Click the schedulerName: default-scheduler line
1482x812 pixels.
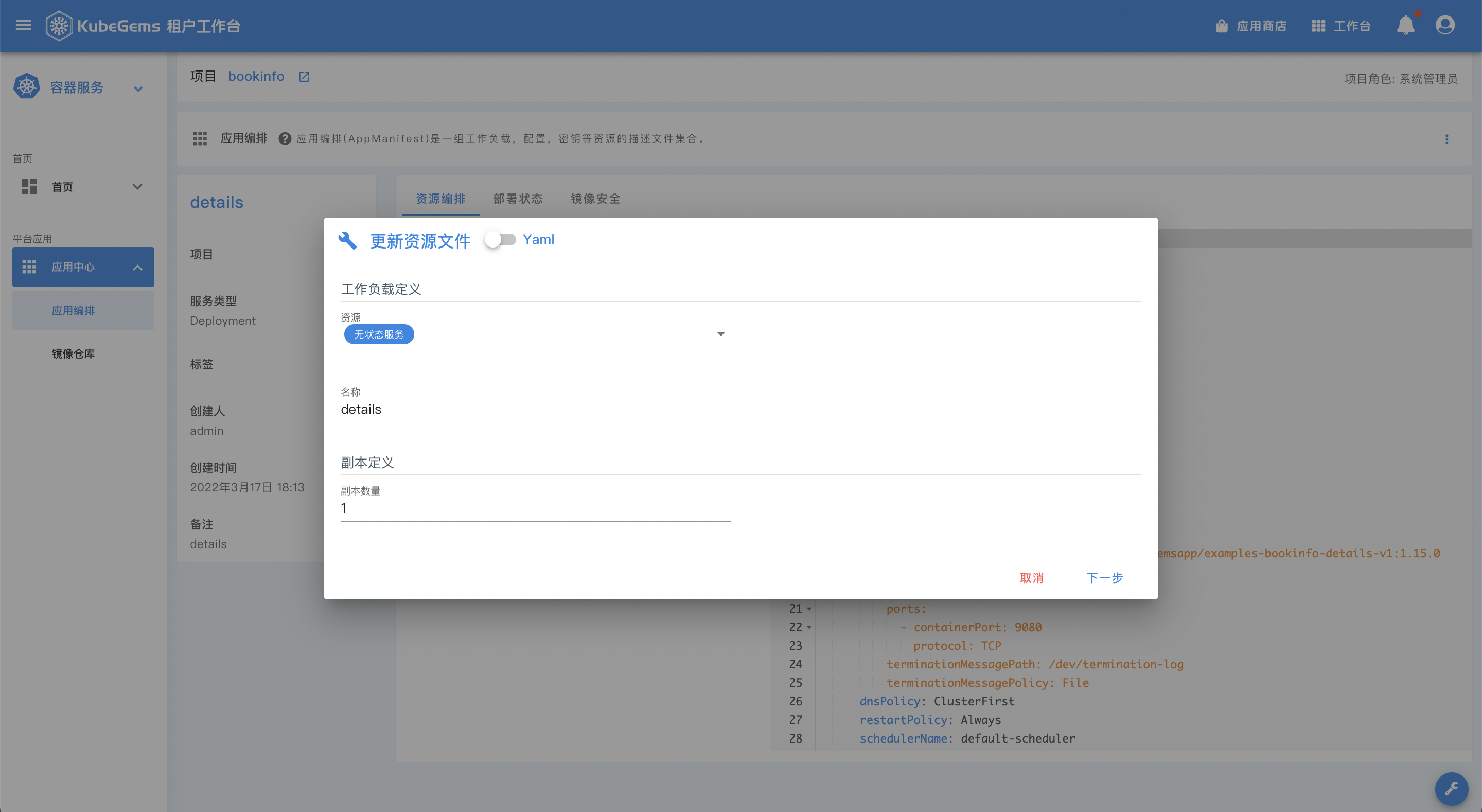[x=967, y=738]
